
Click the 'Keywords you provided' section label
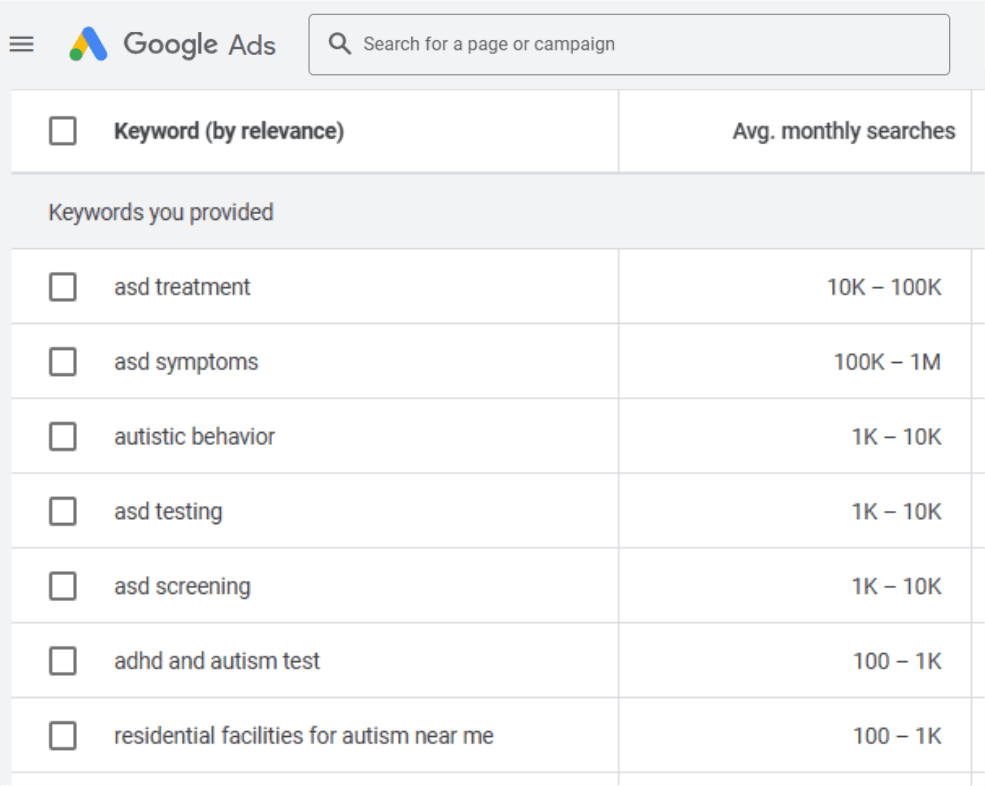click(x=160, y=212)
